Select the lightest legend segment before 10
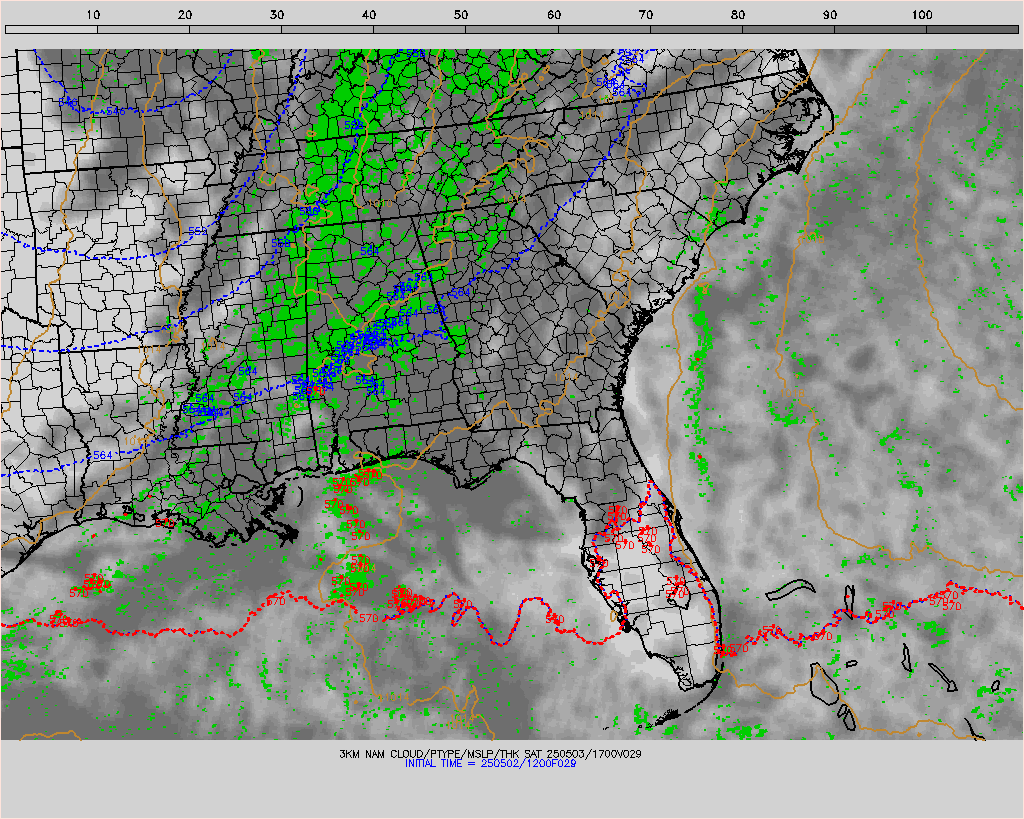Screen dimensions: 1024x819 coord(51,29)
